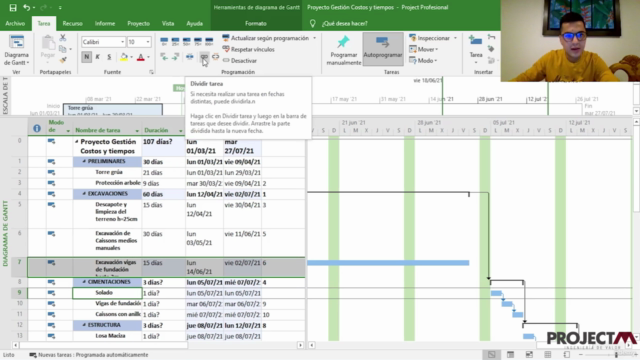Outdent the task with left green arrow
The image size is (640, 360).
tap(164, 57)
